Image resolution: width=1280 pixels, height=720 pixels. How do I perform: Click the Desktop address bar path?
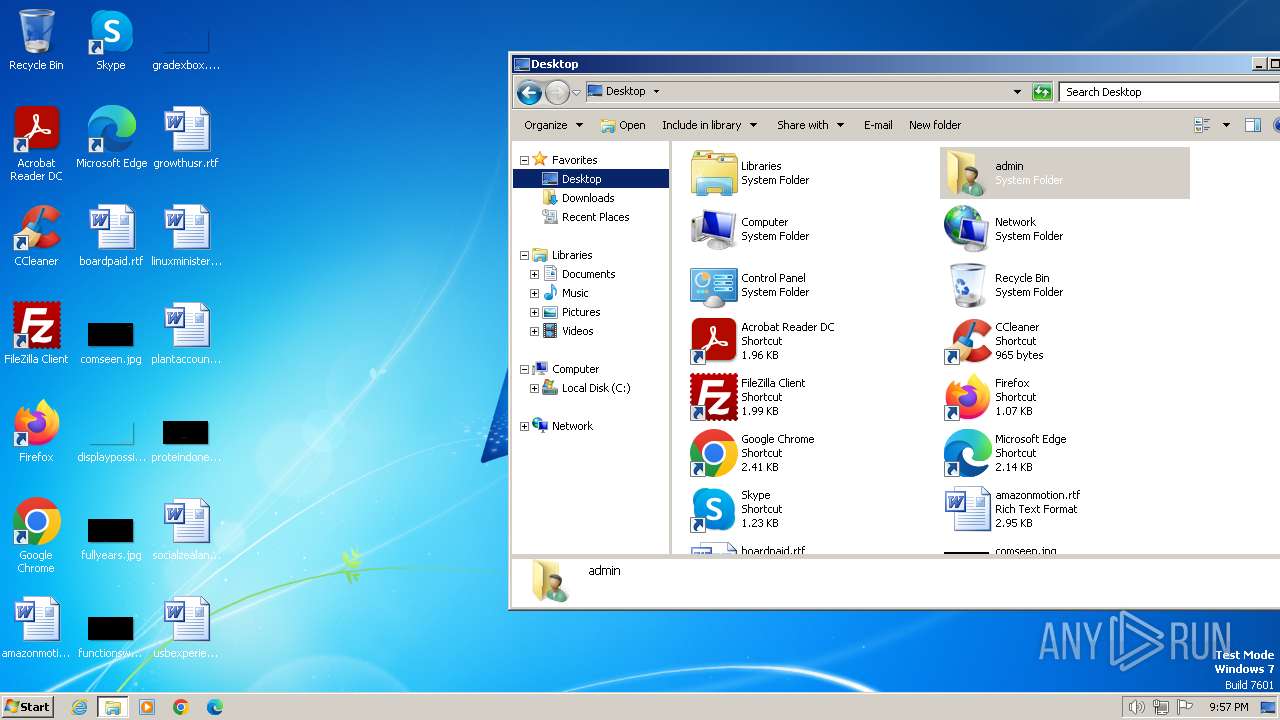(625, 91)
